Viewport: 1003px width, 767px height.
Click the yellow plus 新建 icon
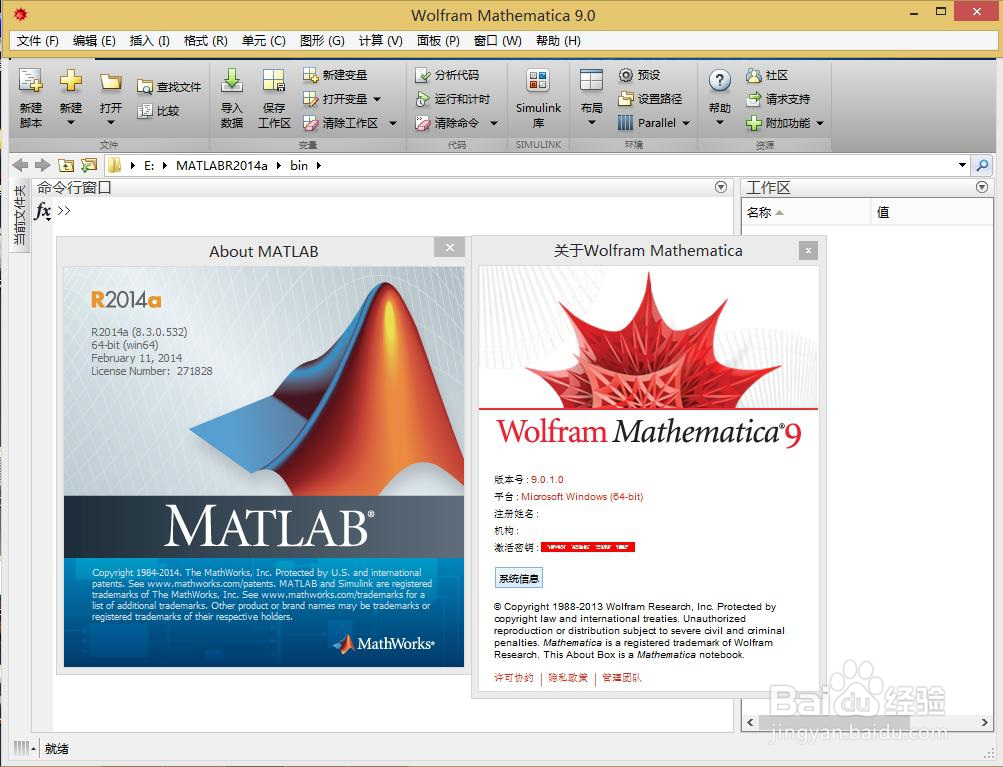click(x=70, y=81)
